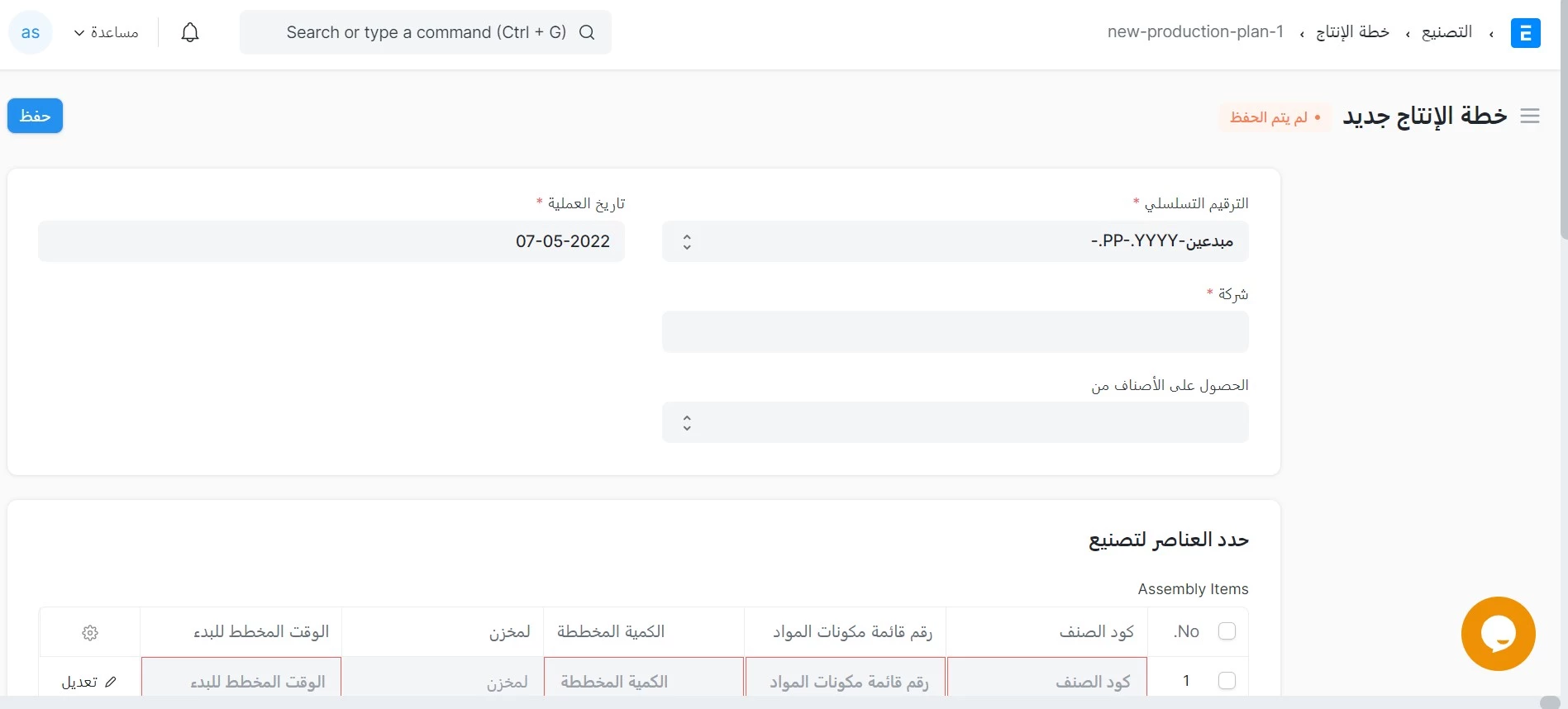
Task: Open the notifications bell
Action: 190,32
